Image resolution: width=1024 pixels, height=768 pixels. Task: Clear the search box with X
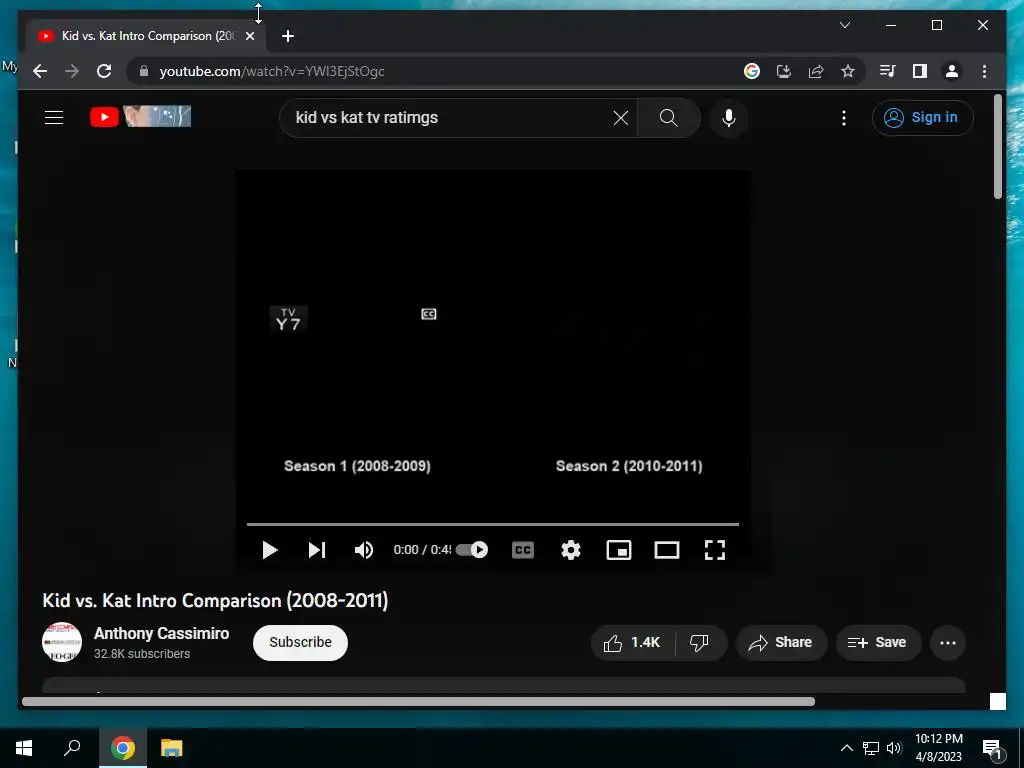point(620,118)
